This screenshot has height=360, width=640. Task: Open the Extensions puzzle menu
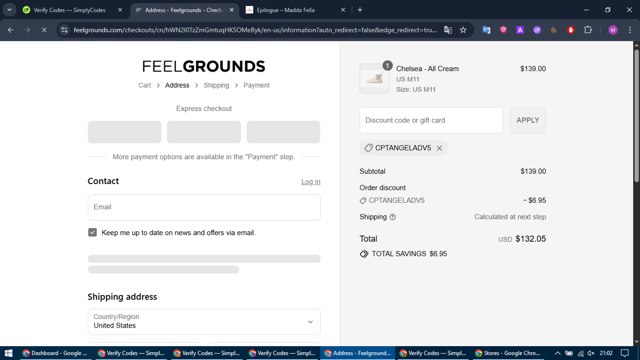click(588, 30)
